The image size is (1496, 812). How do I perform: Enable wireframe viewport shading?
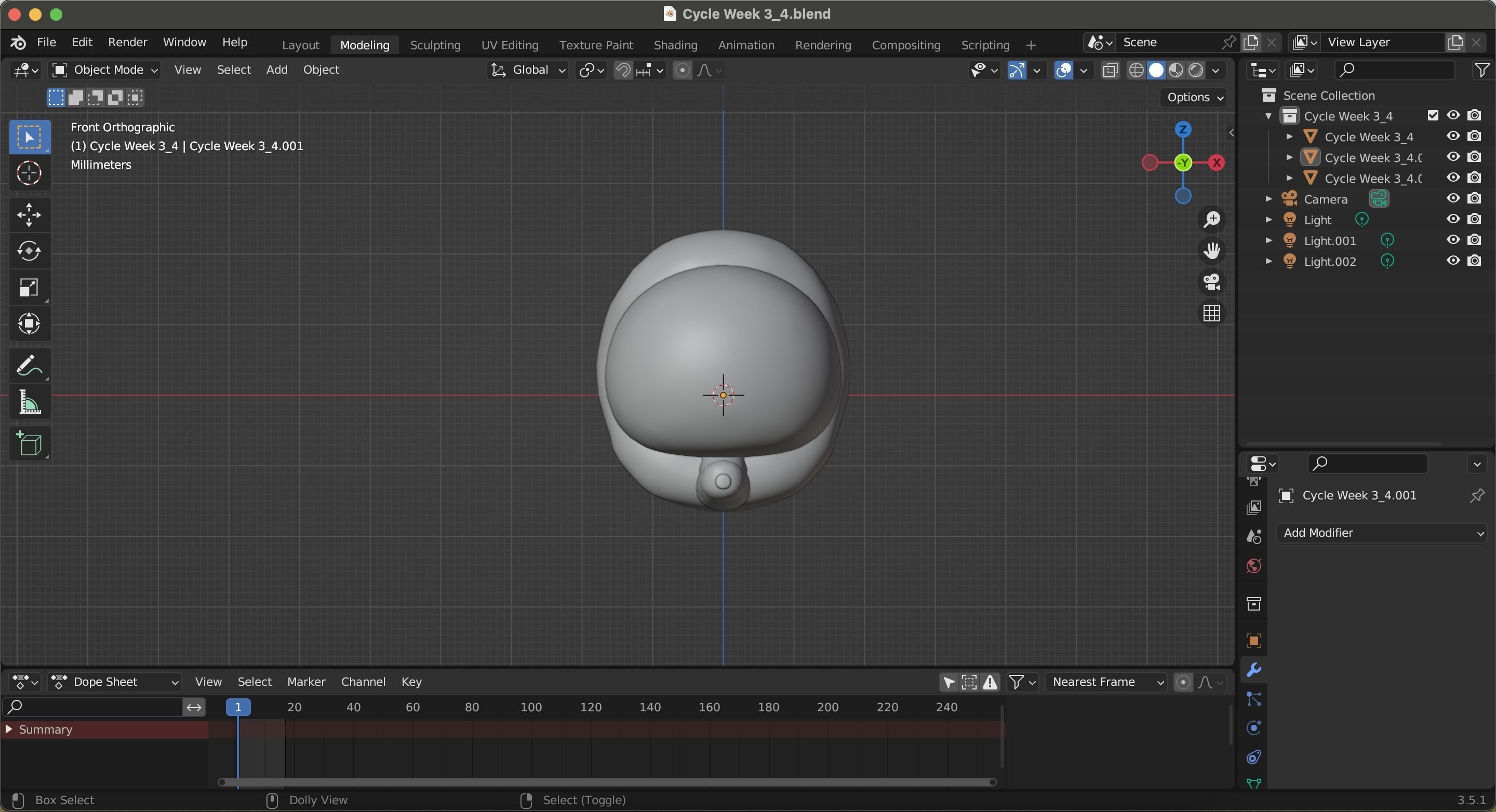1136,70
